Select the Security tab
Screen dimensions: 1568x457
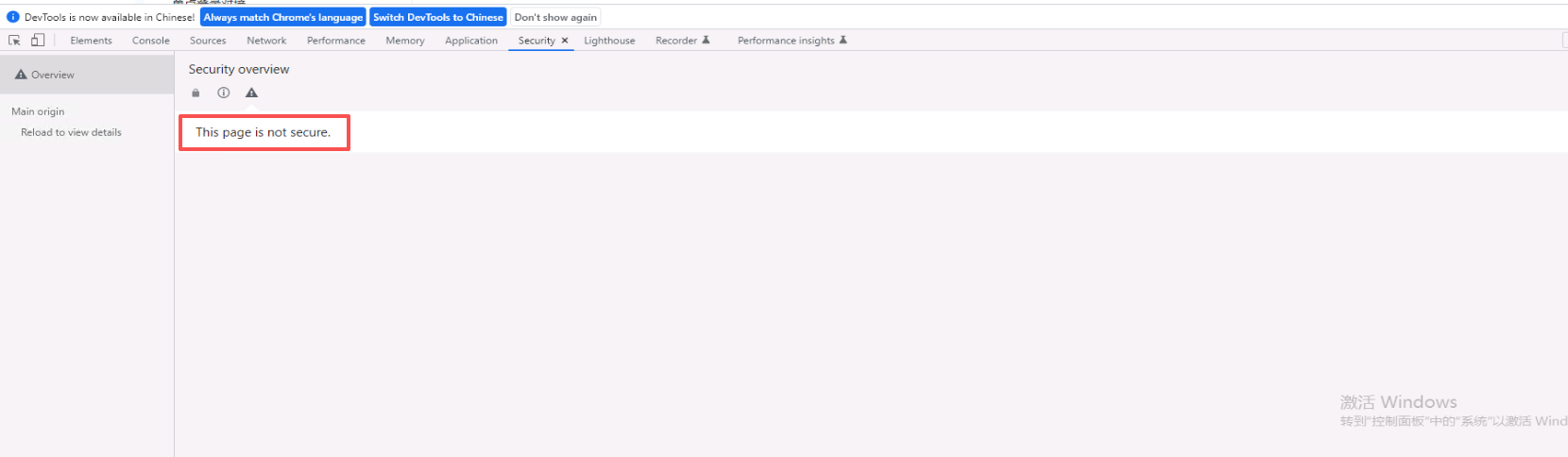click(x=537, y=41)
